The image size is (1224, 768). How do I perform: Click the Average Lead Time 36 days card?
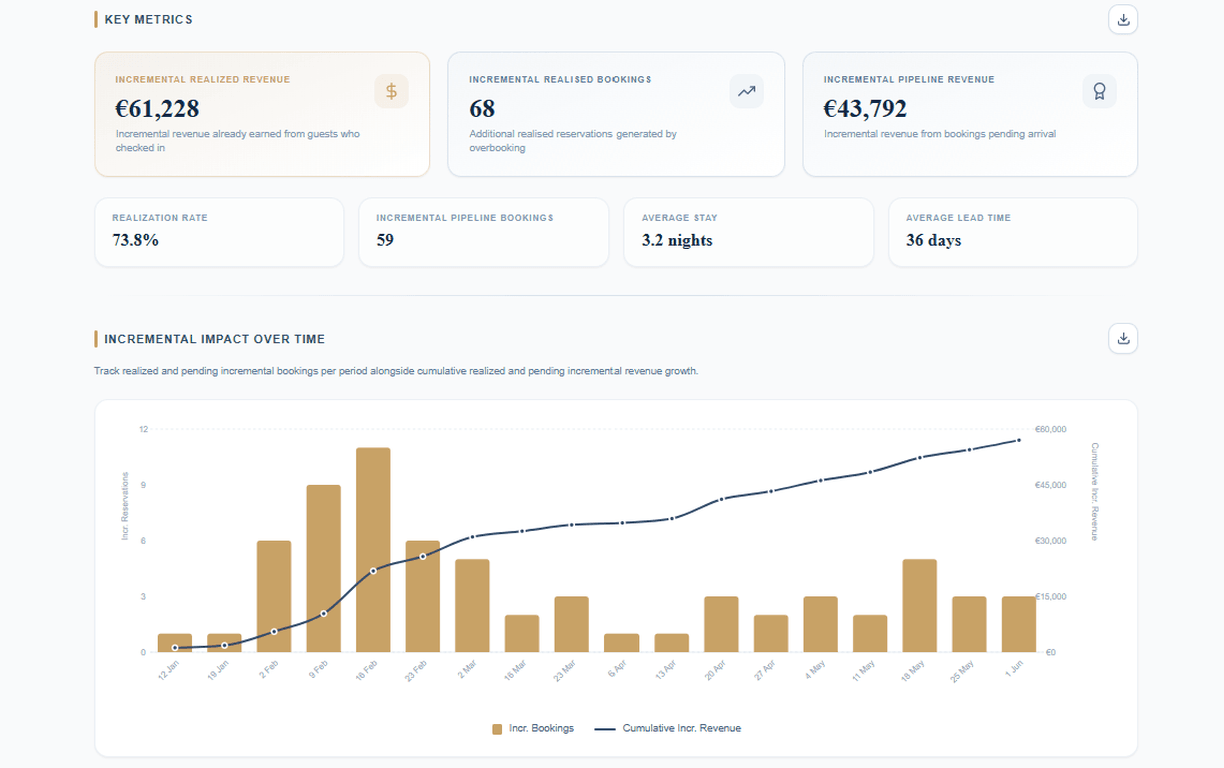point(1013,232)
